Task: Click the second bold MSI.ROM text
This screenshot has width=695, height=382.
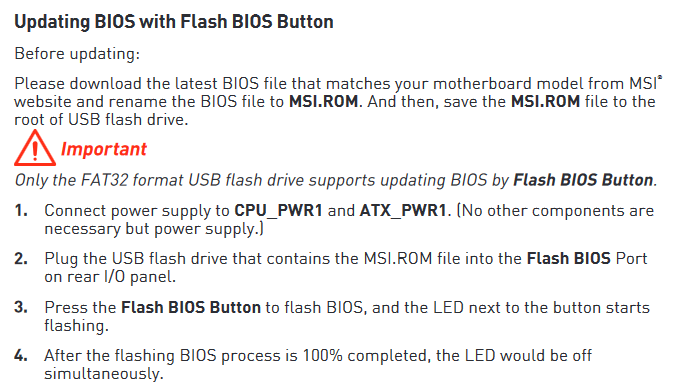Action: click(546, 101)
